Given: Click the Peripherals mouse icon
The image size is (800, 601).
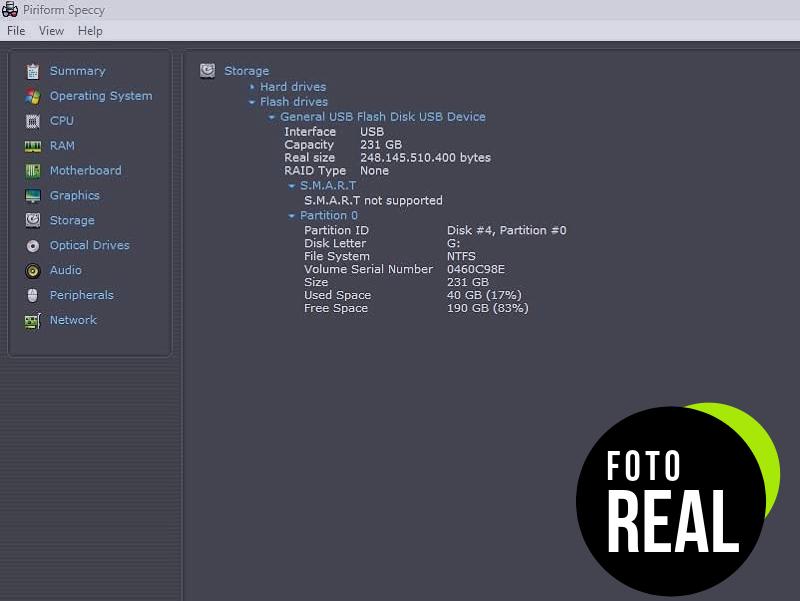Looking at the screenshot, I should (33, 295).
